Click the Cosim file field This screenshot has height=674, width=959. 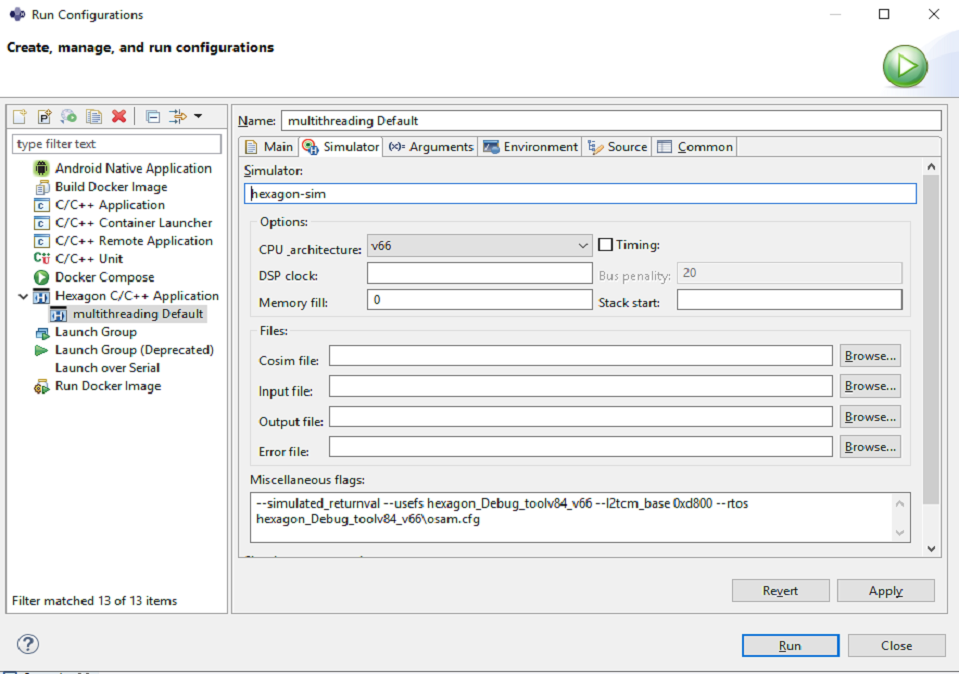[x=580, y=355]
